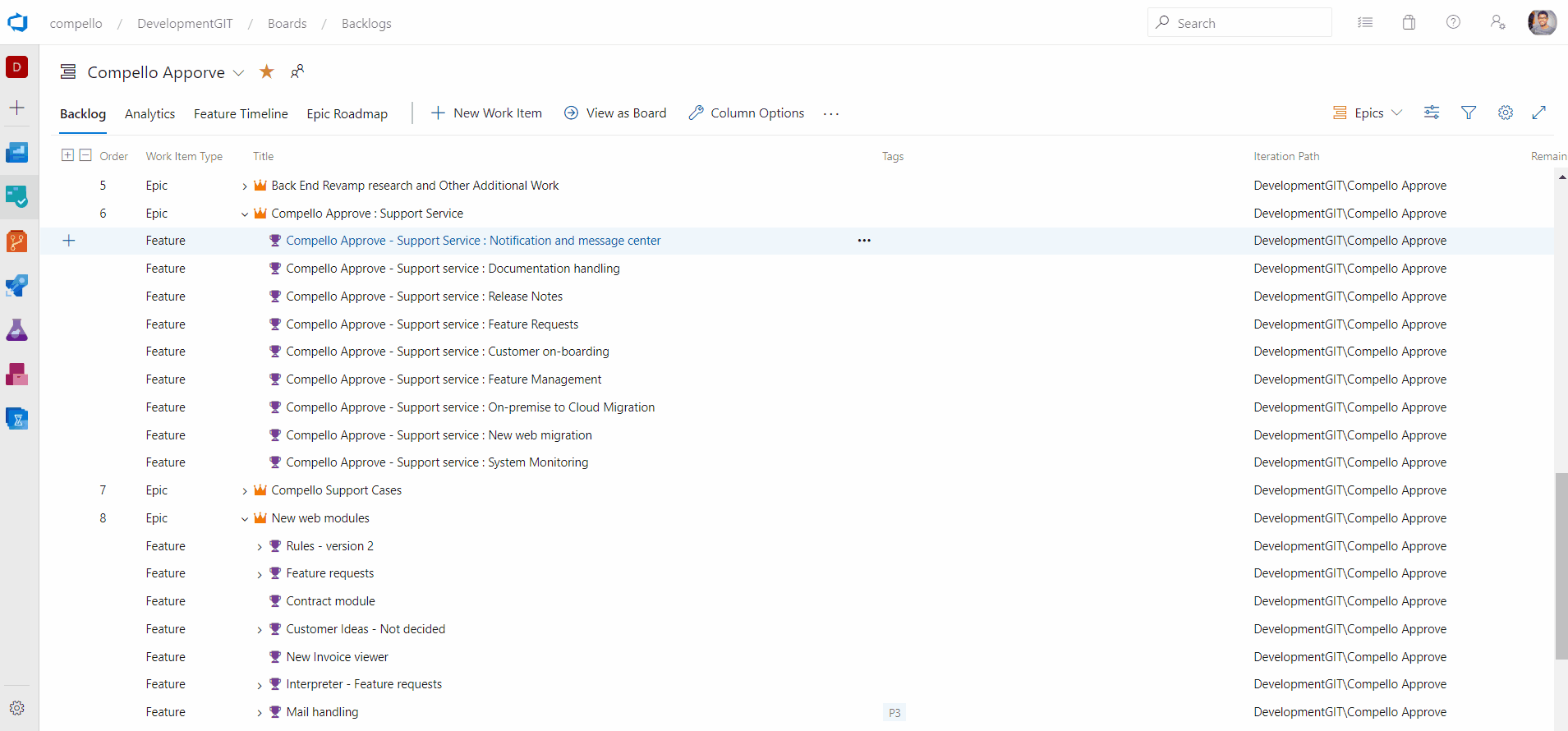The height and width of the screenshot is (731, 1568).
Task: Select the Support service : Release Notes row
Action: coord(797,297)
